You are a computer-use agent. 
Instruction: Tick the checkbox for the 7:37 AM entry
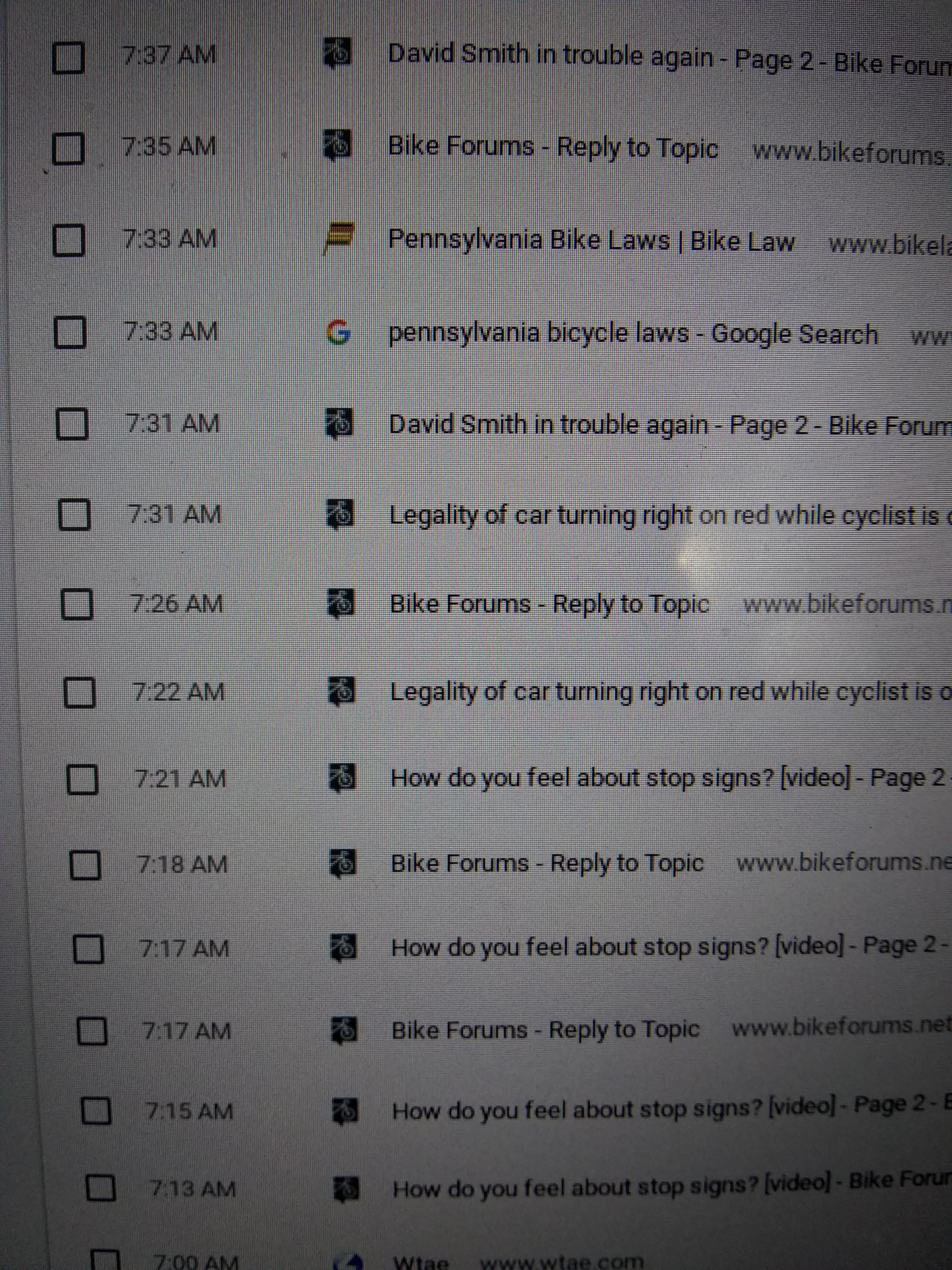[x=68, y=57]
